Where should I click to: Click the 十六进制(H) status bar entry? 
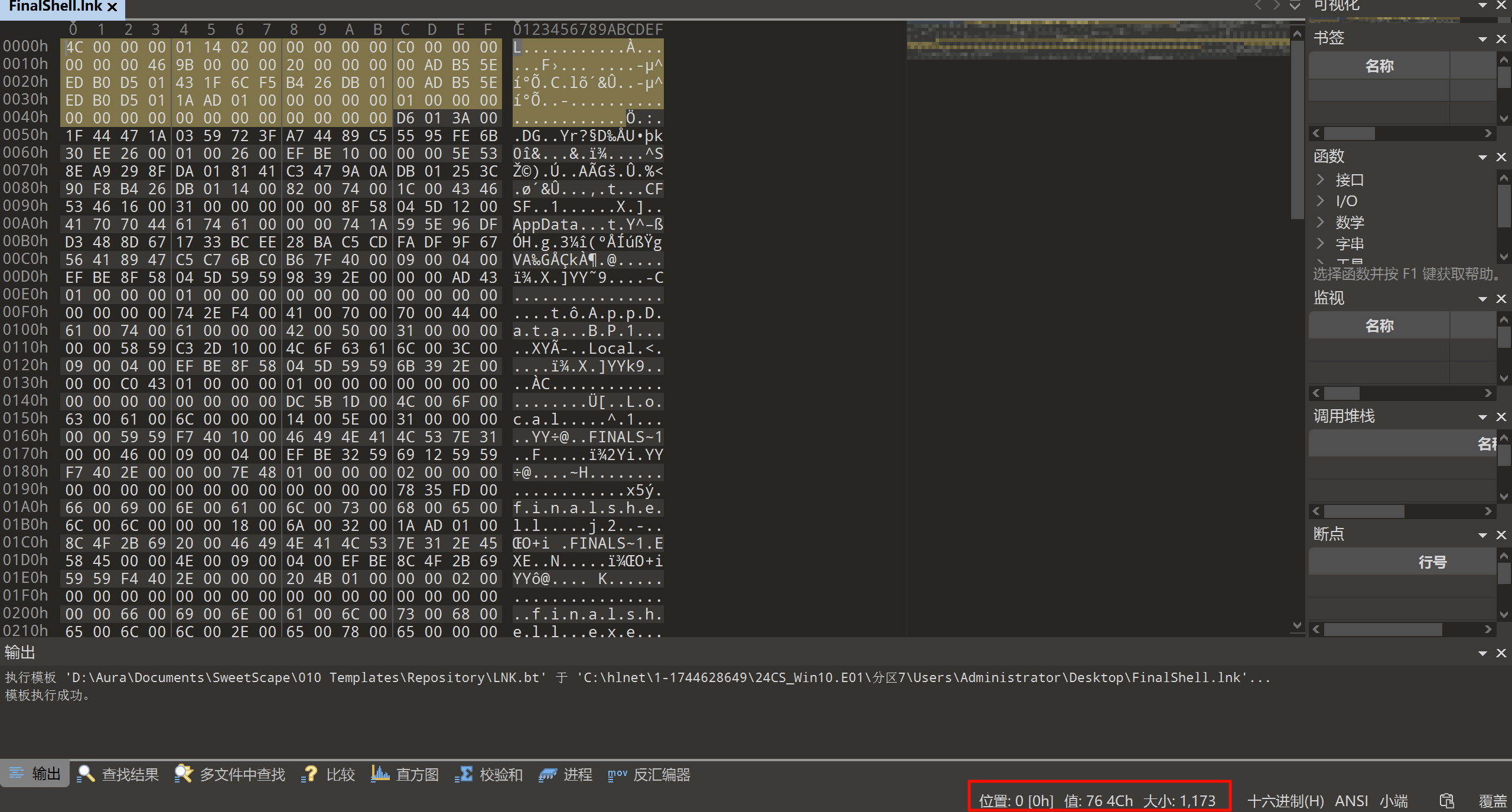(x=1286, y=801)
